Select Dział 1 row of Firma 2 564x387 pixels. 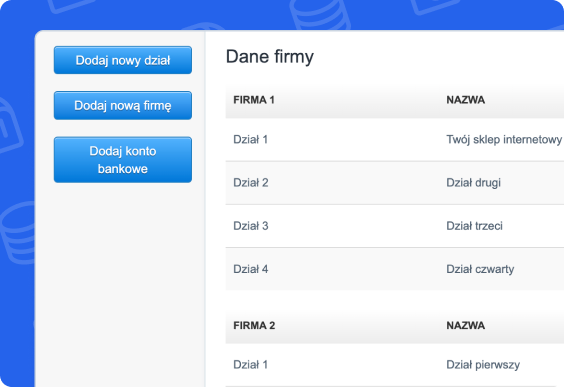(x=395, y=365)
